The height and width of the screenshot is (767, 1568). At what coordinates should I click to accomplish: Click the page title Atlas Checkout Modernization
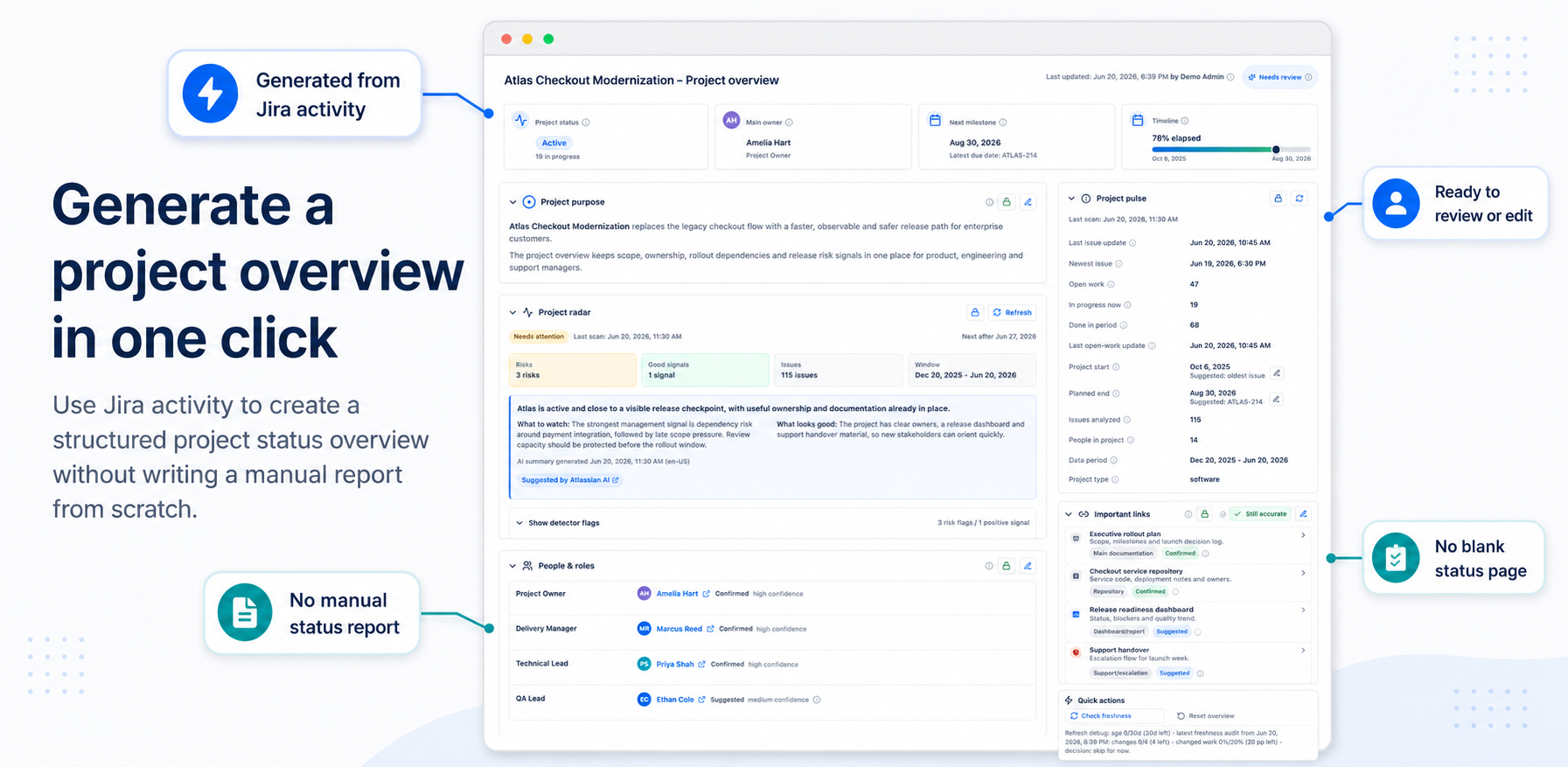tap(641, 80)
